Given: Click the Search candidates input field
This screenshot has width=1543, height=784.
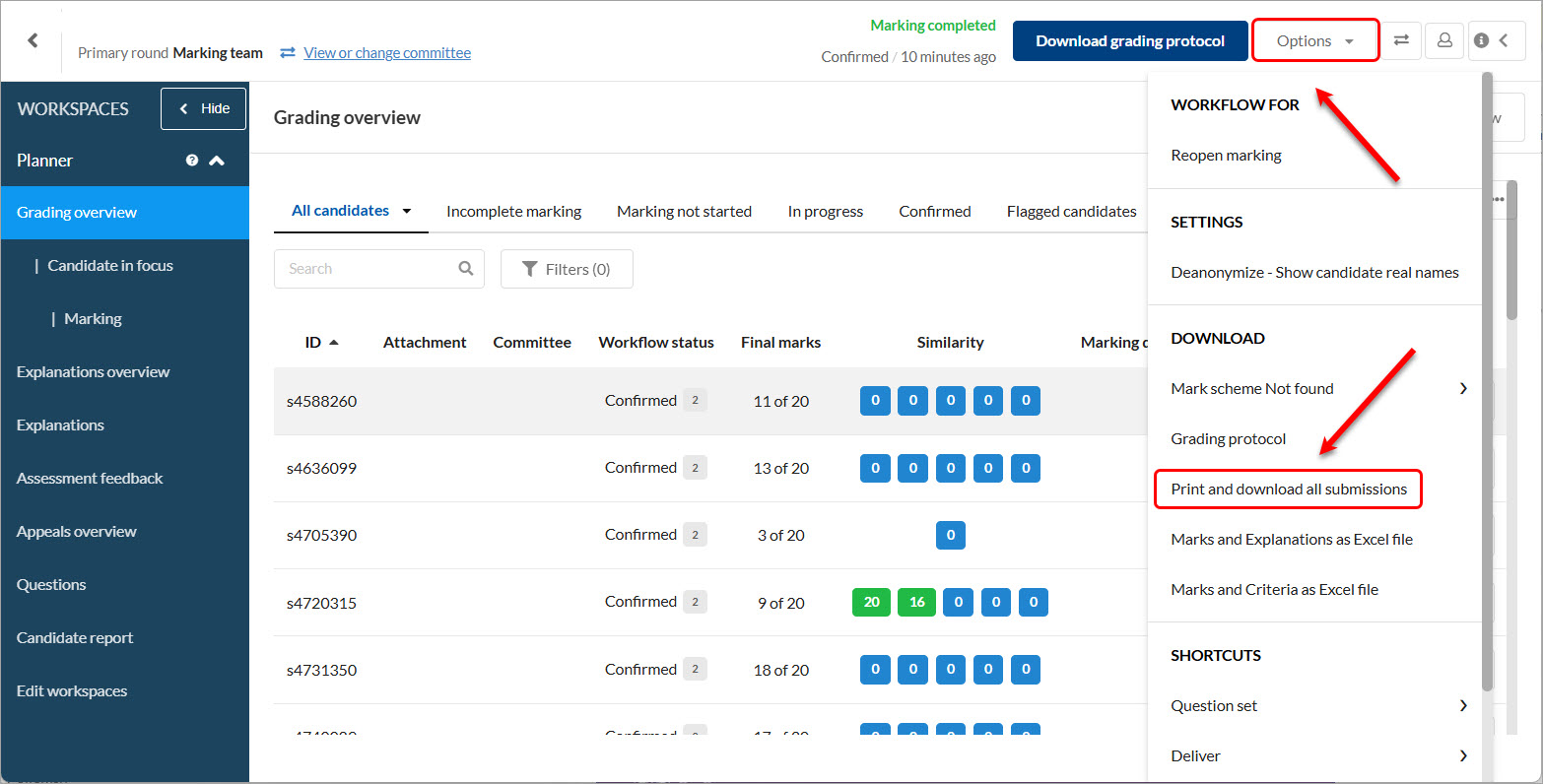Looking at the screenshot, I should [x=369, y=269].
